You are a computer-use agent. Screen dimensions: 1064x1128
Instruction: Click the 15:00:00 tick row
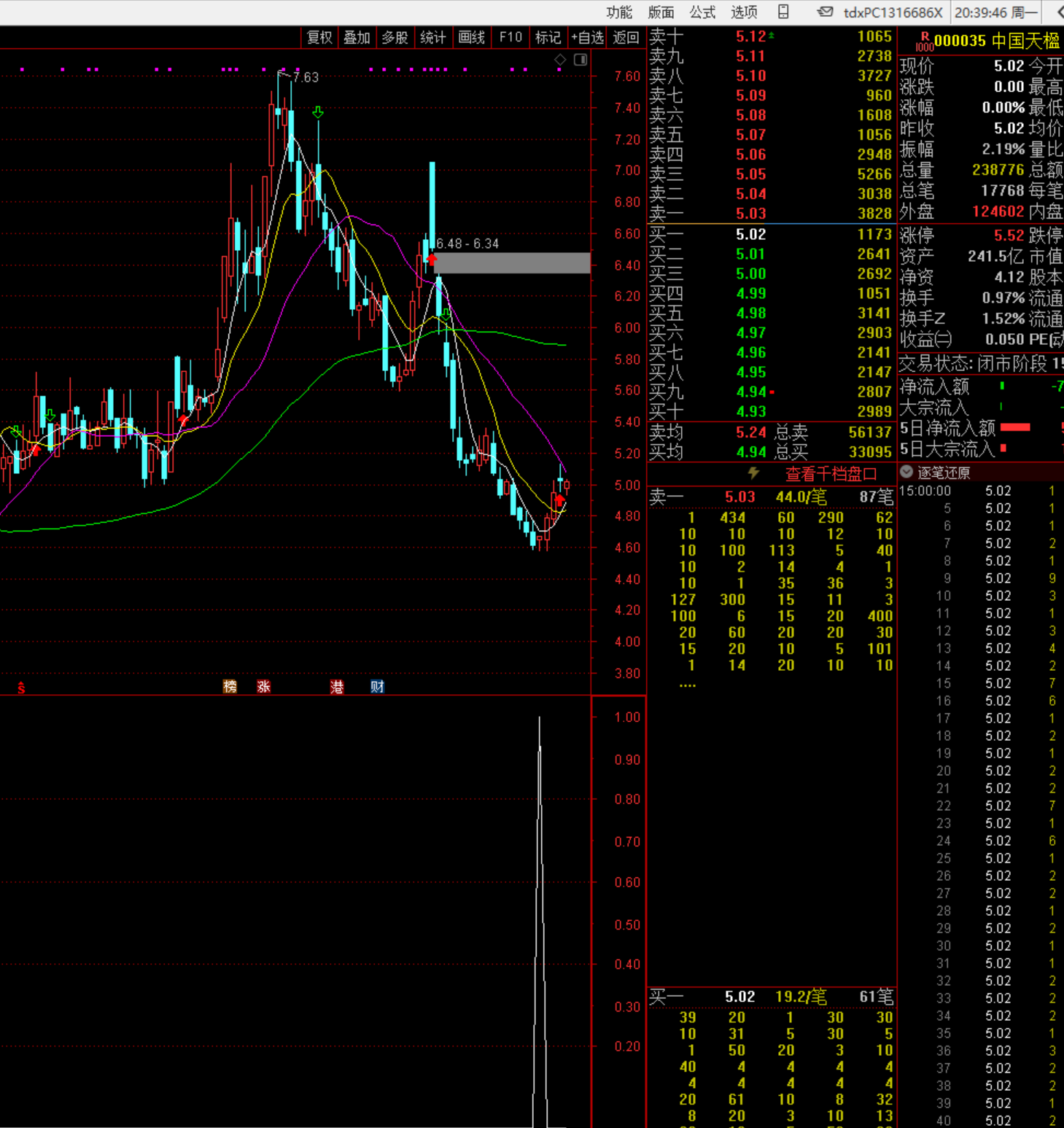click(x=981, y=491)
